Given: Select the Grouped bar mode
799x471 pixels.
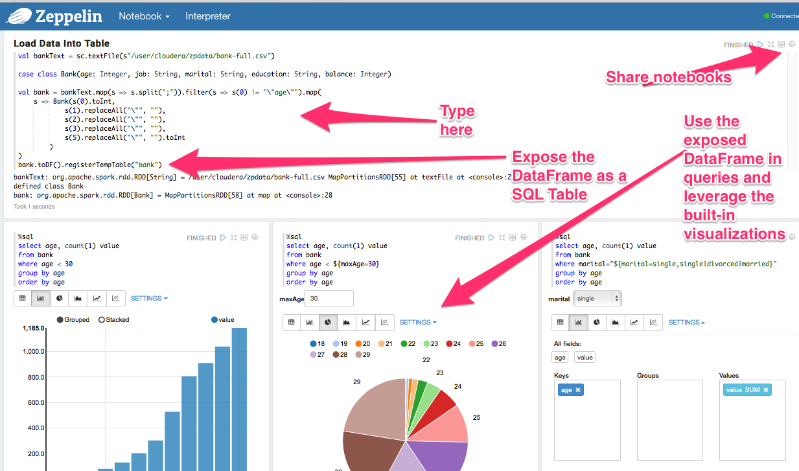Looking at the screenshot, I should [x=73, y=320].
